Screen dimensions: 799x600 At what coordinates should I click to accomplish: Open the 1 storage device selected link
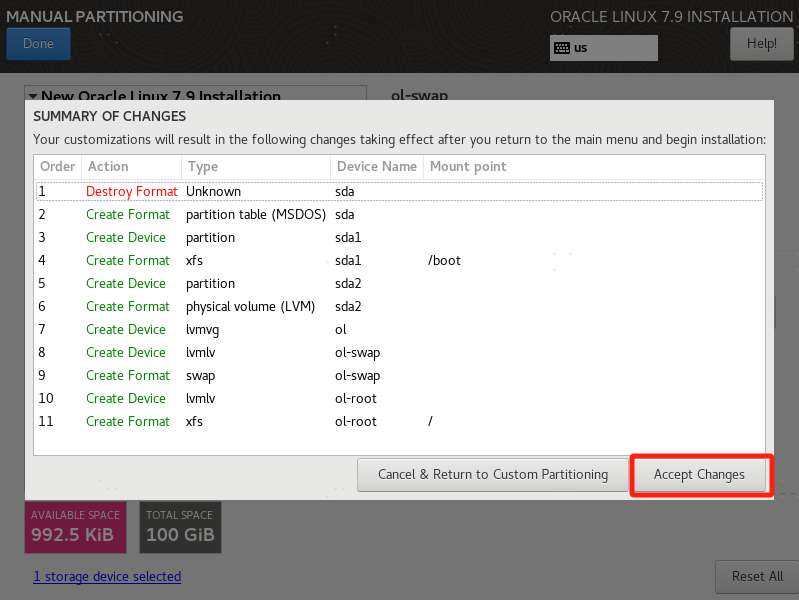click(x=107, y=576)
